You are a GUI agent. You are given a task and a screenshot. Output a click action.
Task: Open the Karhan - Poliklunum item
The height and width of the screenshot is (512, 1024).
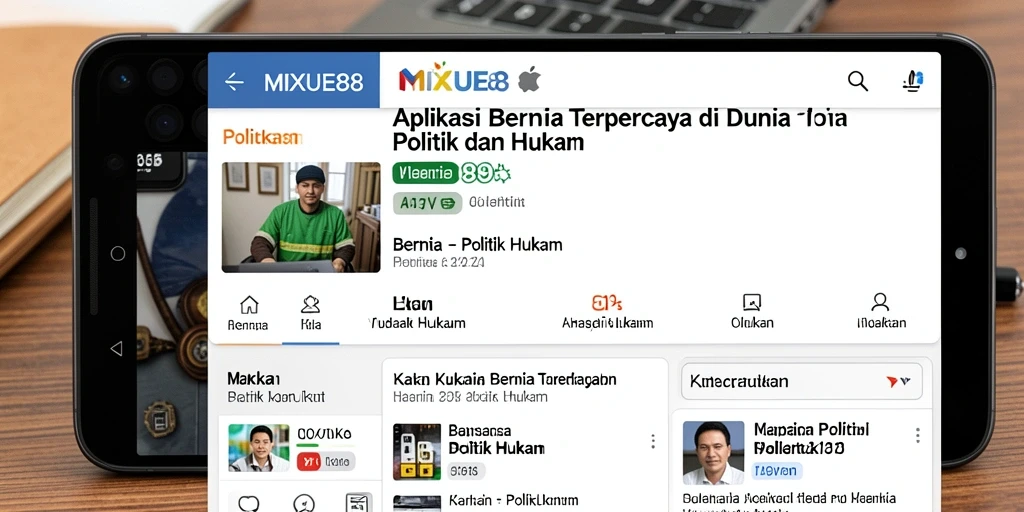(513, 500)
